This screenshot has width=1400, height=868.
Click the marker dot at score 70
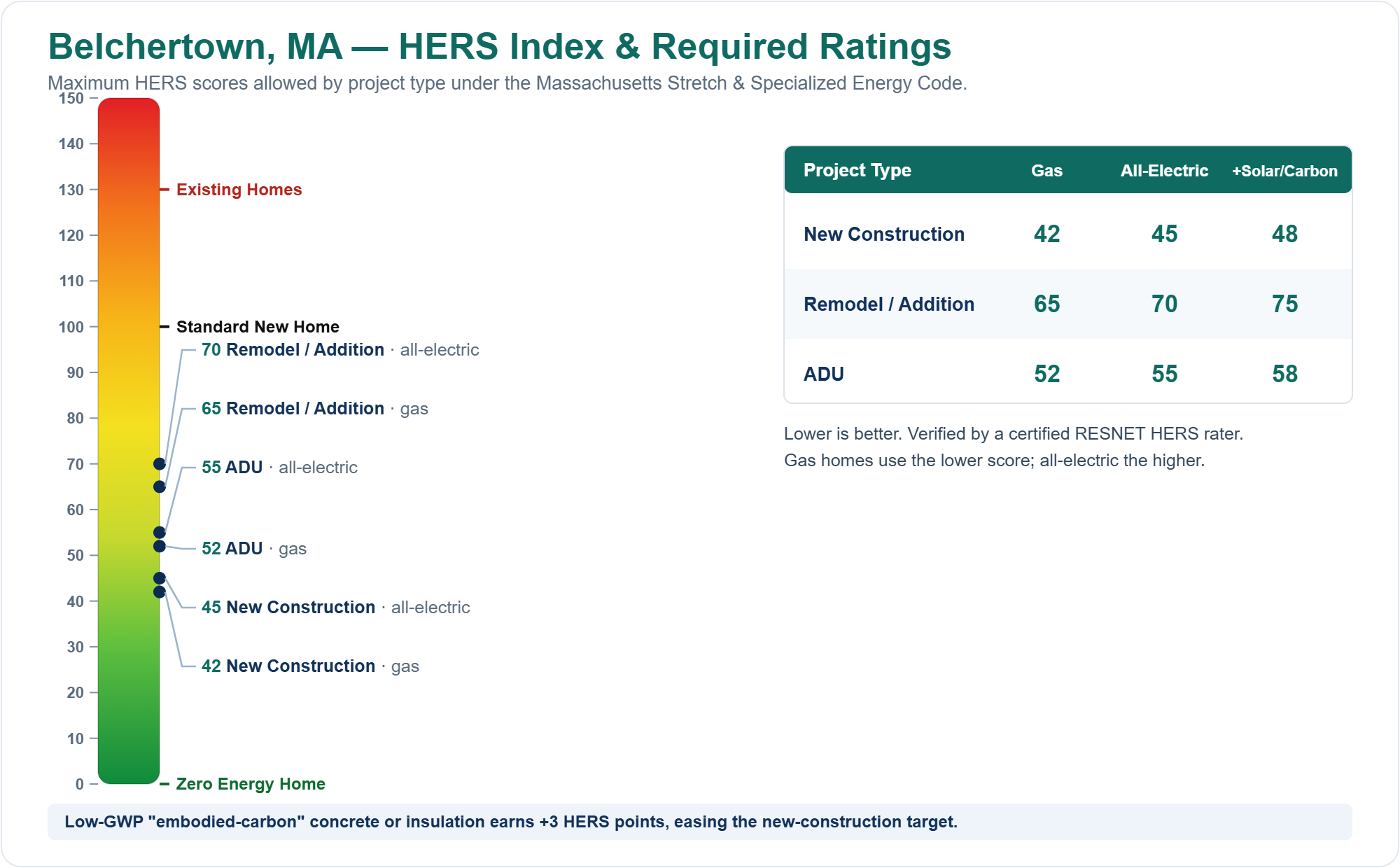(x=160, y=464)
